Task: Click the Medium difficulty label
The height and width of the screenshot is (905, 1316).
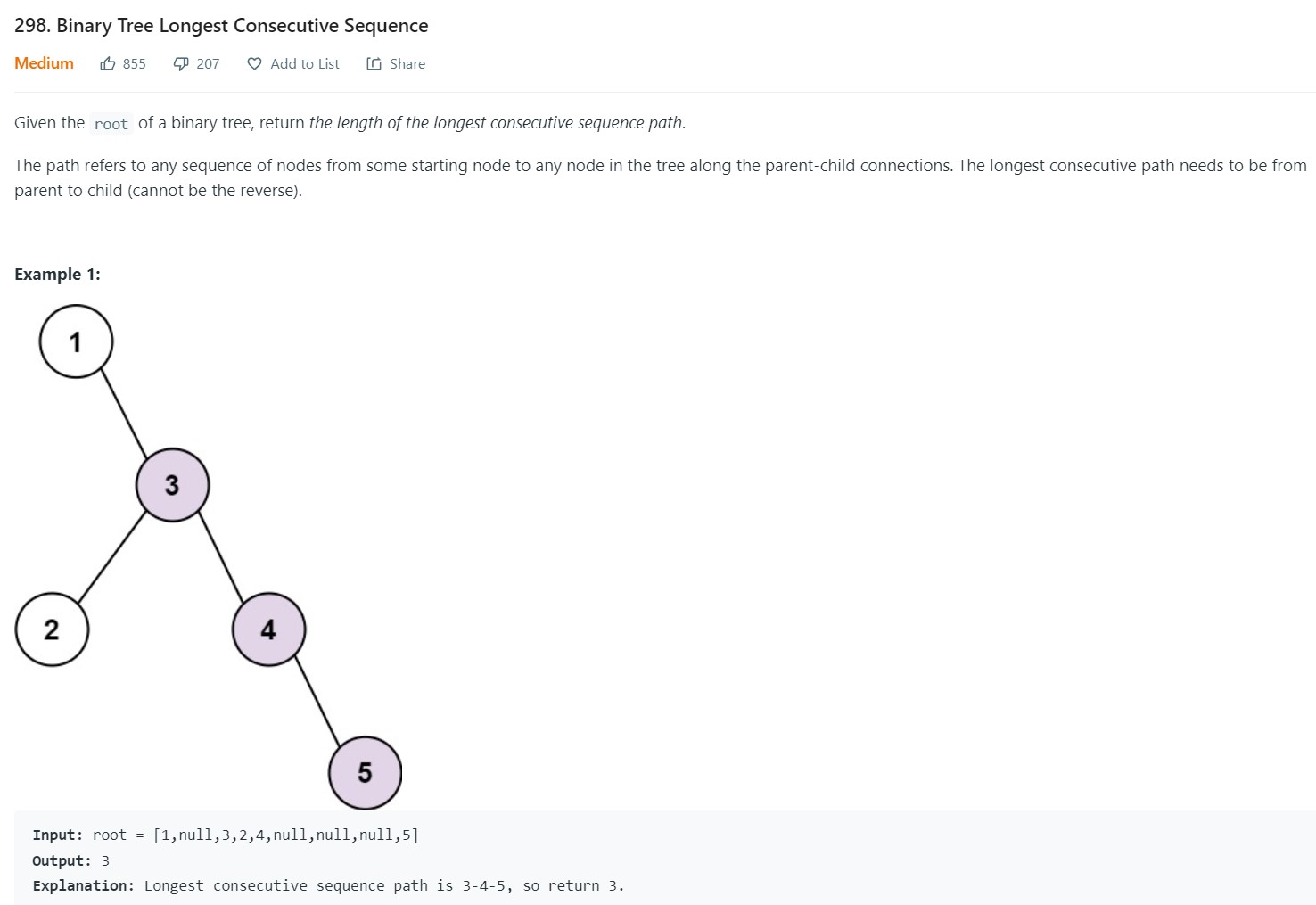Action: [44, 63]
